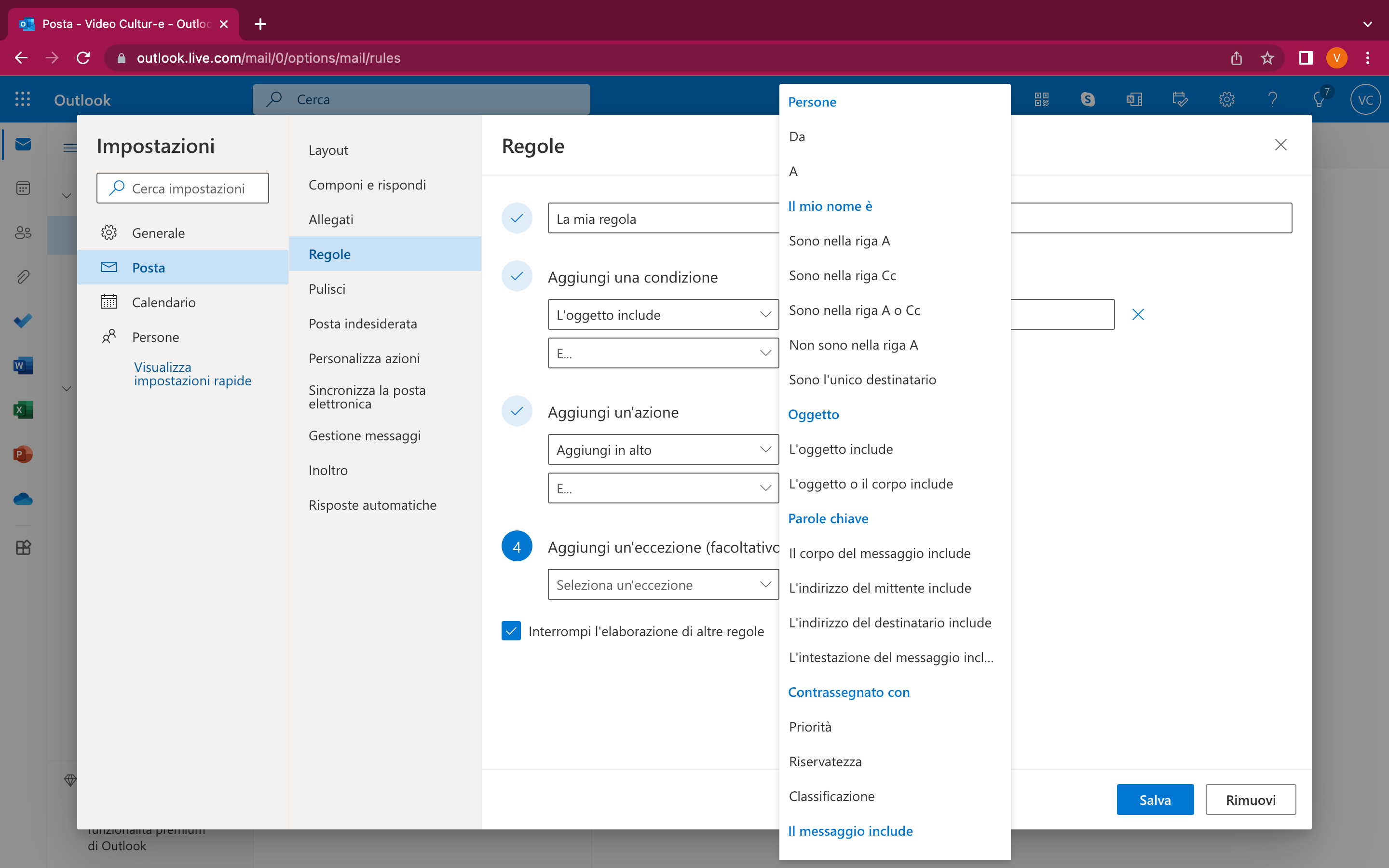Open OneDrive from the left sidebar
The image size is (1389, 868).
tap(23, 498)
